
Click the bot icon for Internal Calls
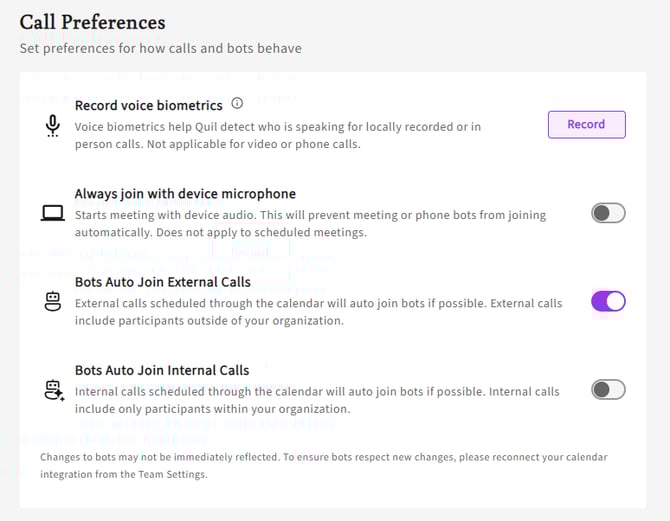point(53,390)
